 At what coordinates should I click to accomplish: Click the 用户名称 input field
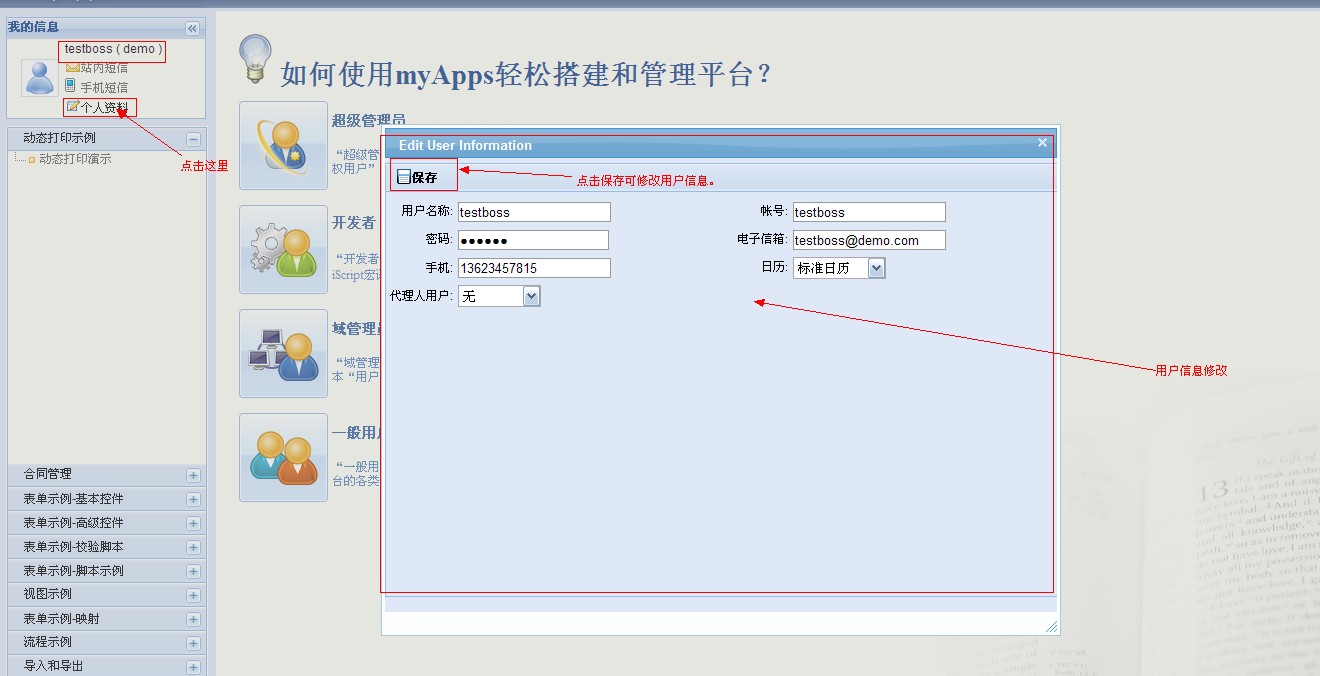click(534, 212)
